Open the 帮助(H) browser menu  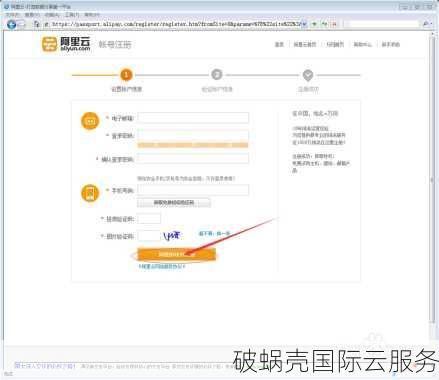(92, 15)
